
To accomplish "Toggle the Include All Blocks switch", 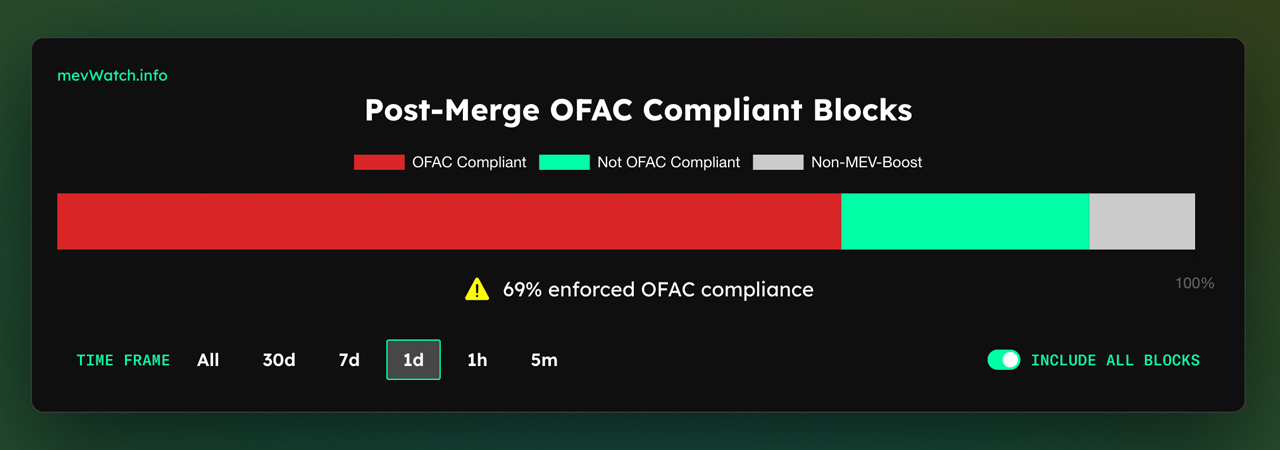I will click(x=1004, y=360).
